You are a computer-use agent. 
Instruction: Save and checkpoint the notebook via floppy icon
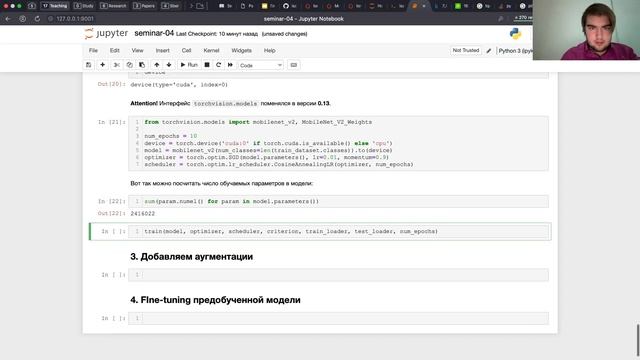tap(89, 65)
